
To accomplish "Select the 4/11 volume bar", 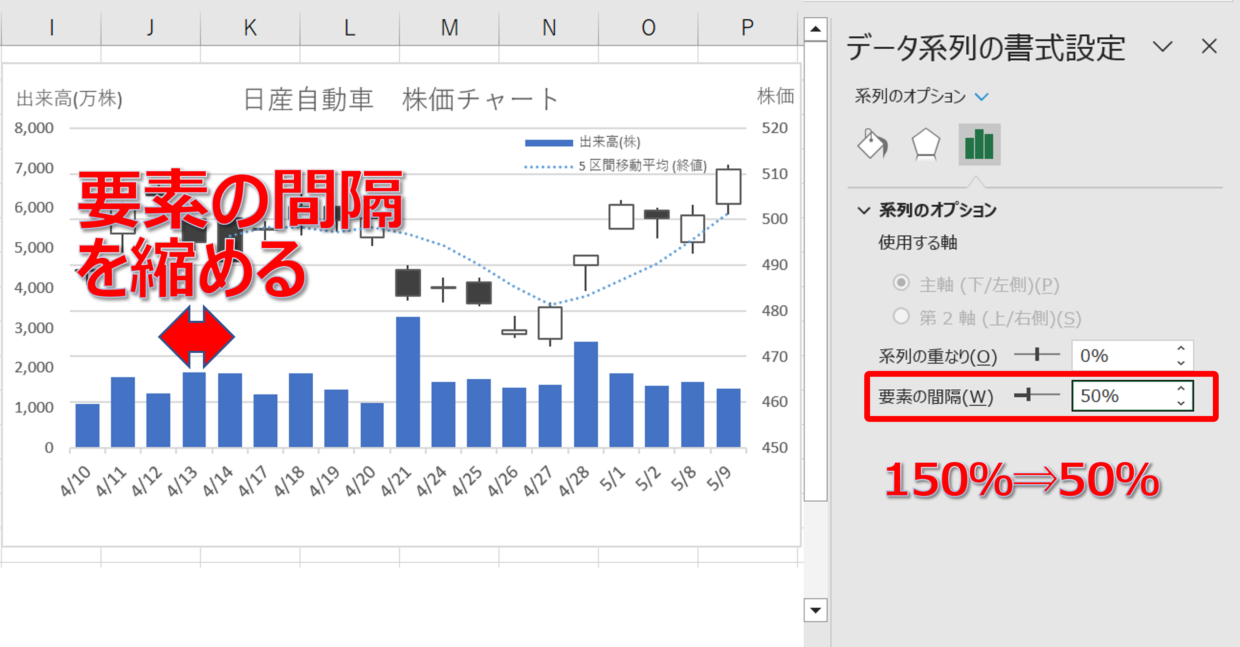I will 123,412.
